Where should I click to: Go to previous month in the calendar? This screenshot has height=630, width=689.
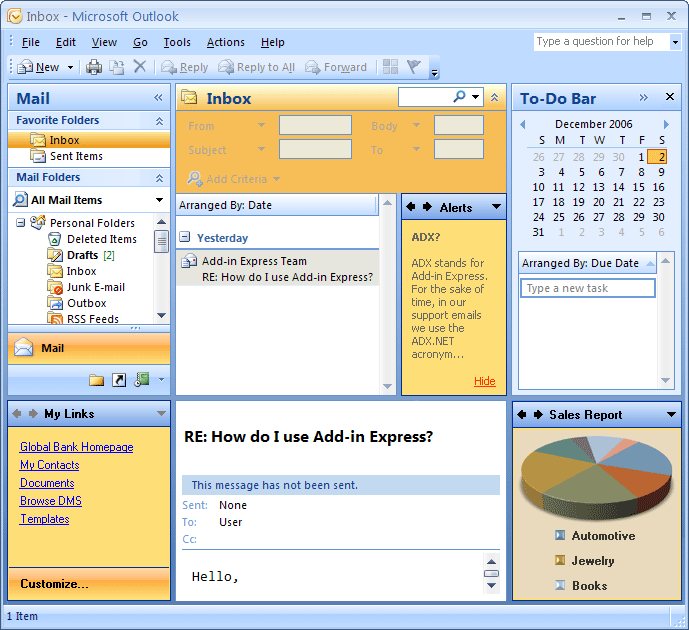pos(521,124)
